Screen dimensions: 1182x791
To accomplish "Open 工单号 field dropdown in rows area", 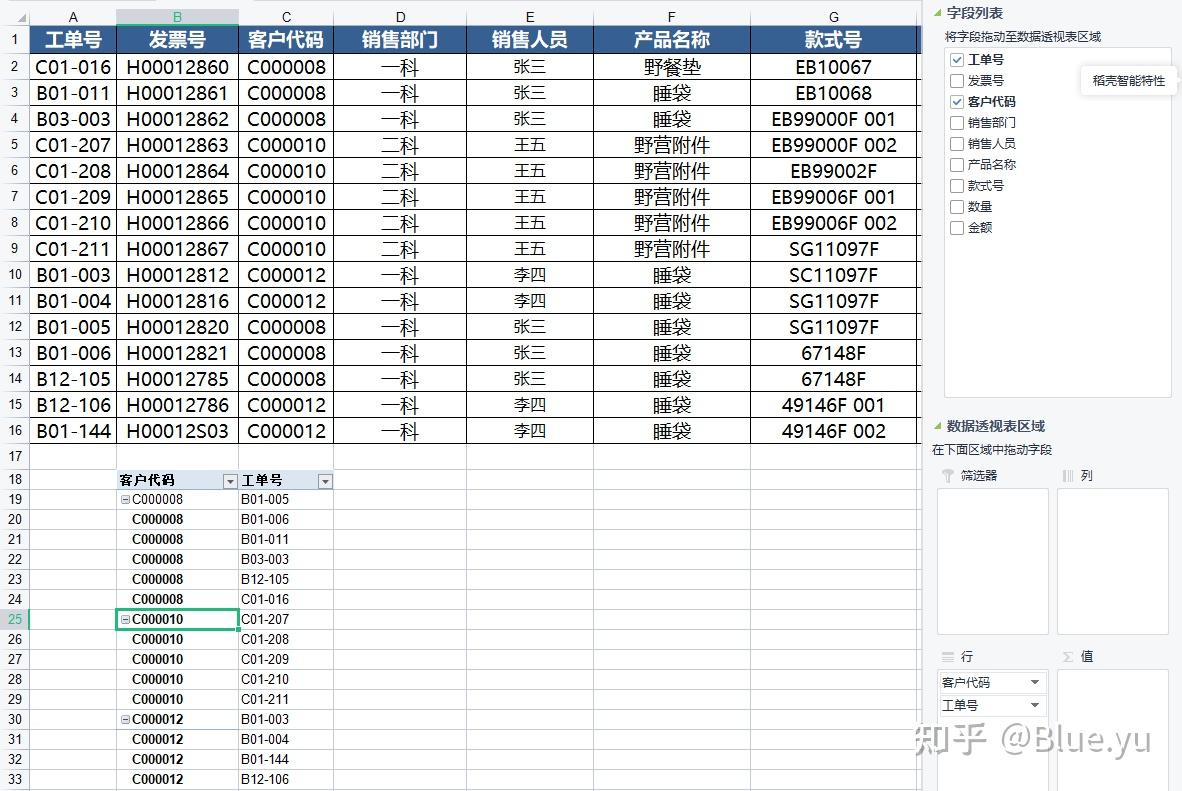I will (x=1035, y=705).
